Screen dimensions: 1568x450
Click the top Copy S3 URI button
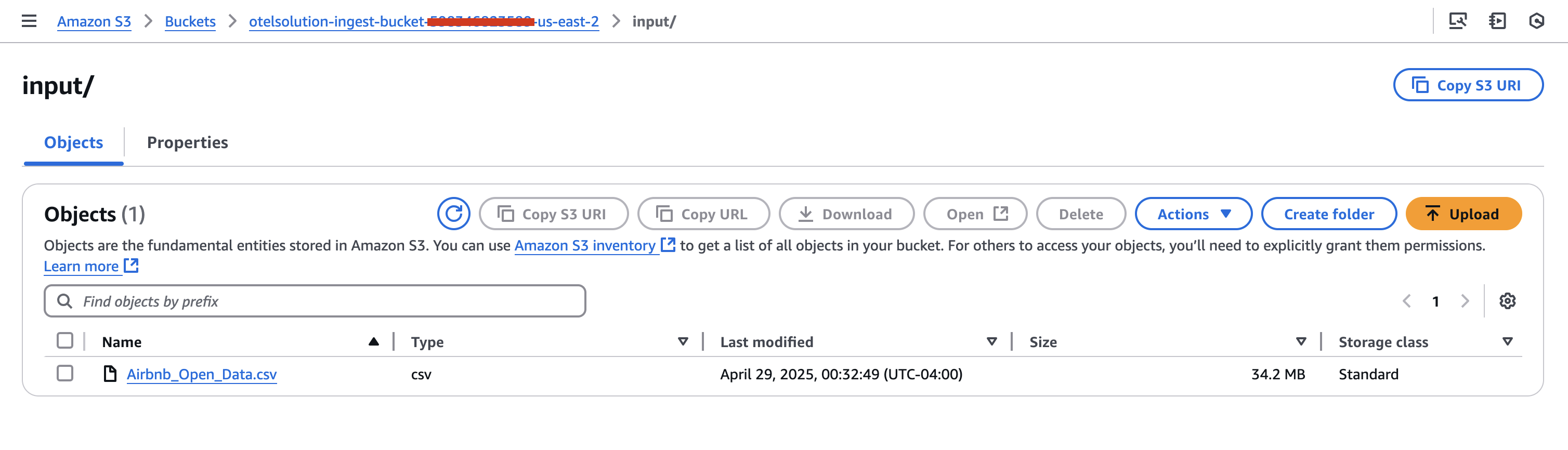[1468, 85]
